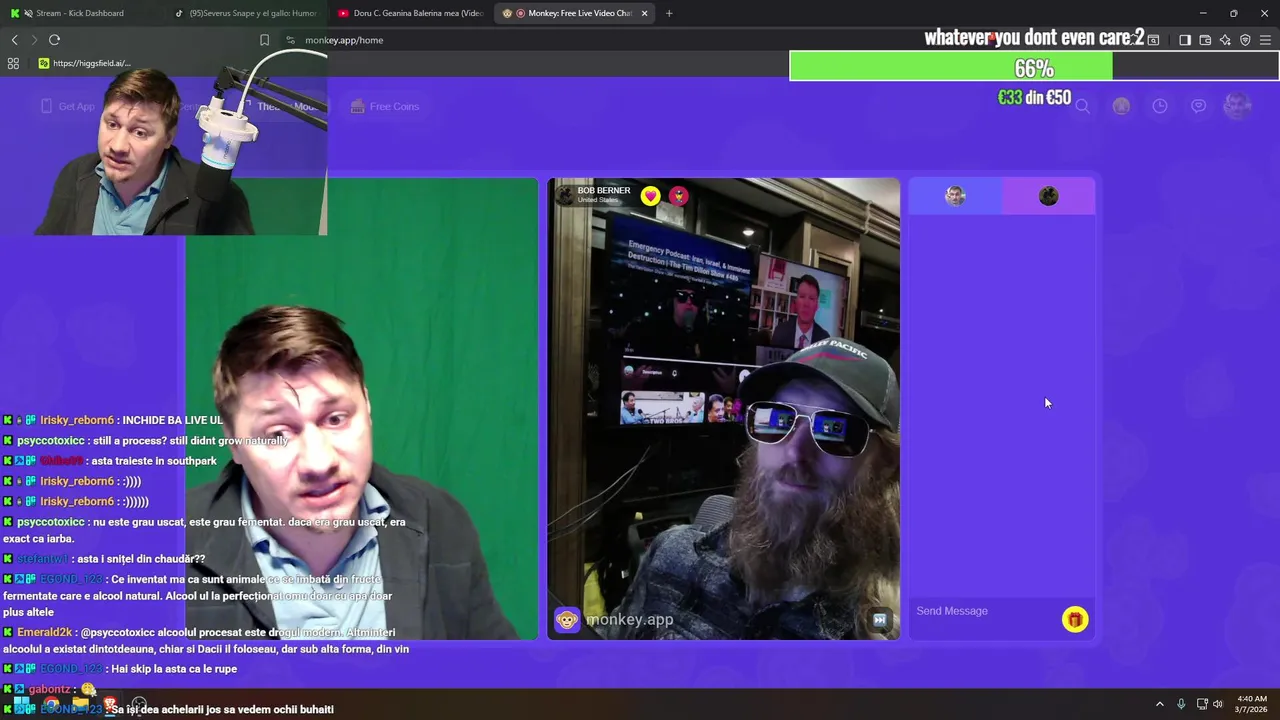Click chat message "asta traieste in southpark"
Viewport: 1280px width, 720px height.
coord(153,461)
